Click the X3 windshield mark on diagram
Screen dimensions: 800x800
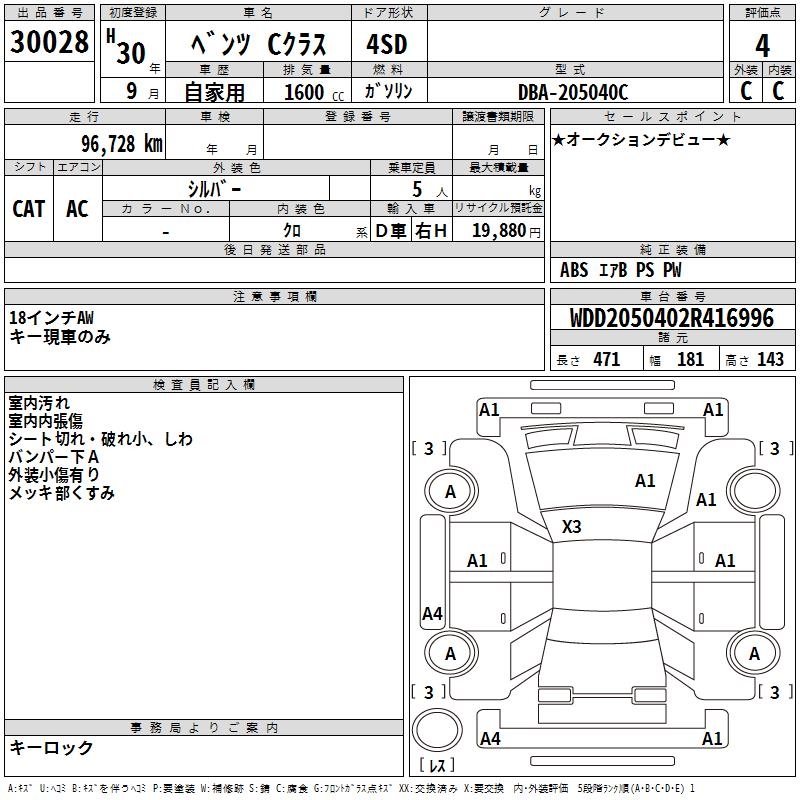[x=571, y=527]
